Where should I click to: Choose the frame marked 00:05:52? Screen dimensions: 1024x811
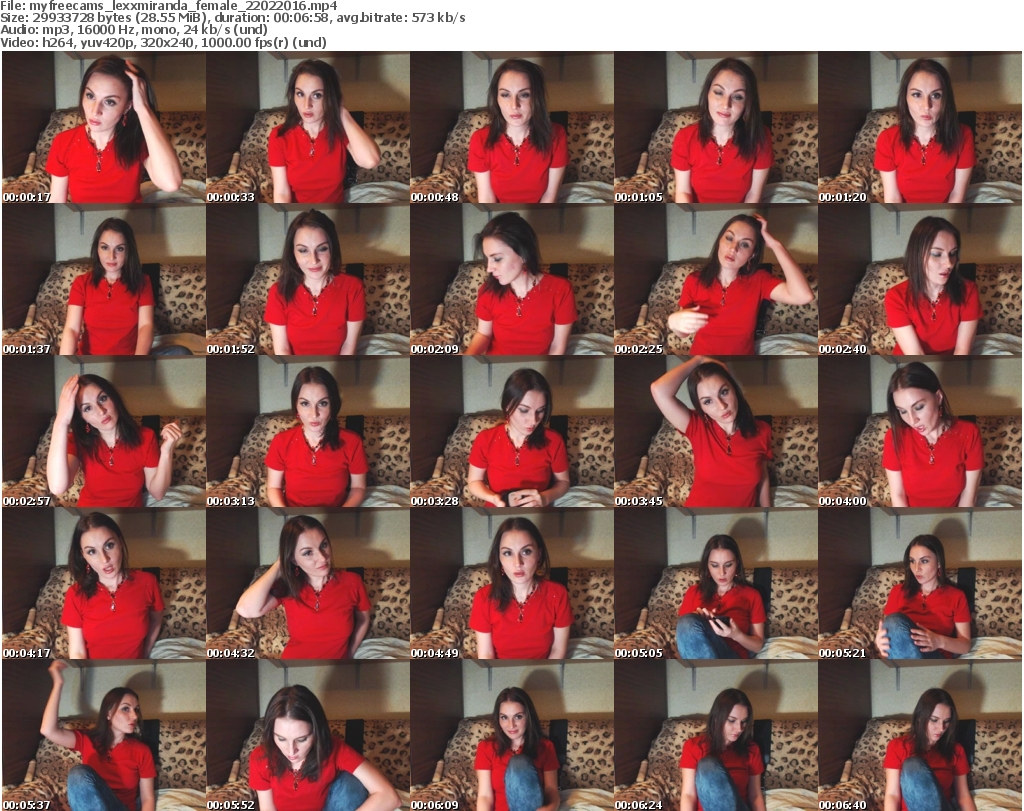click(x=308, y=735)
